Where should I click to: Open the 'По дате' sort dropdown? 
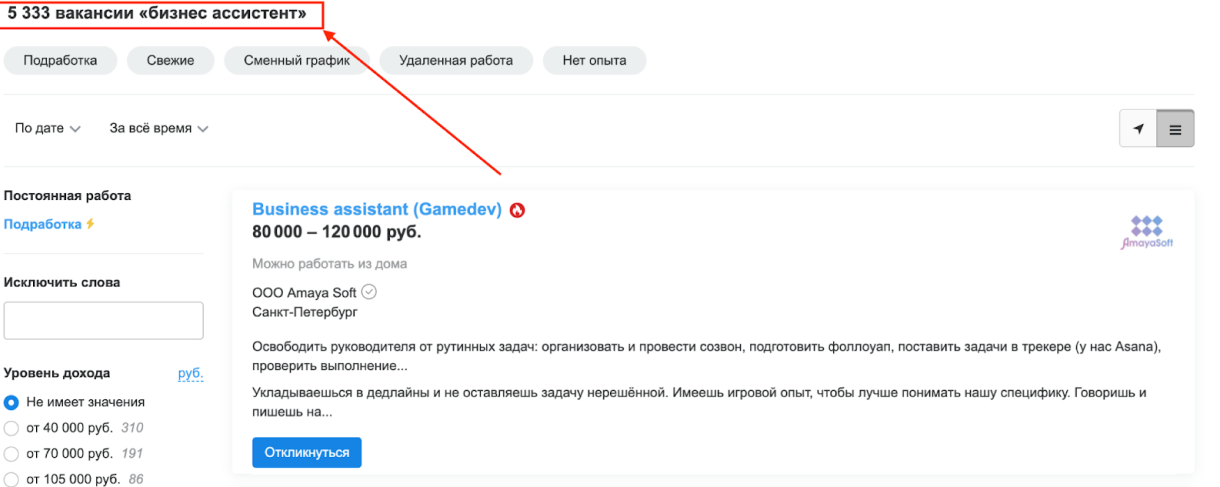[48, 129]
